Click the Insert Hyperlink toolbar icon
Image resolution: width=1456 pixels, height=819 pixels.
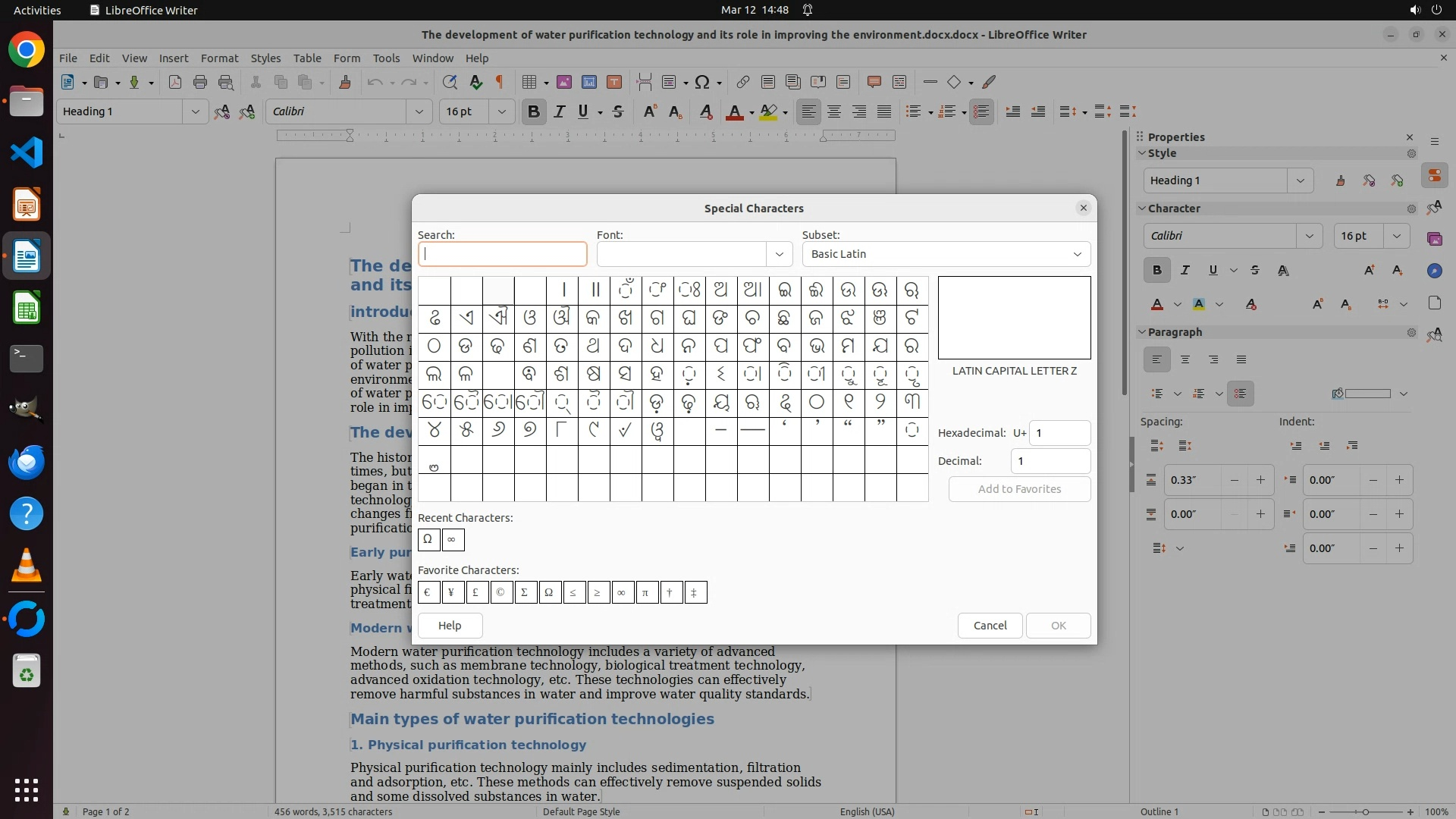743,82
